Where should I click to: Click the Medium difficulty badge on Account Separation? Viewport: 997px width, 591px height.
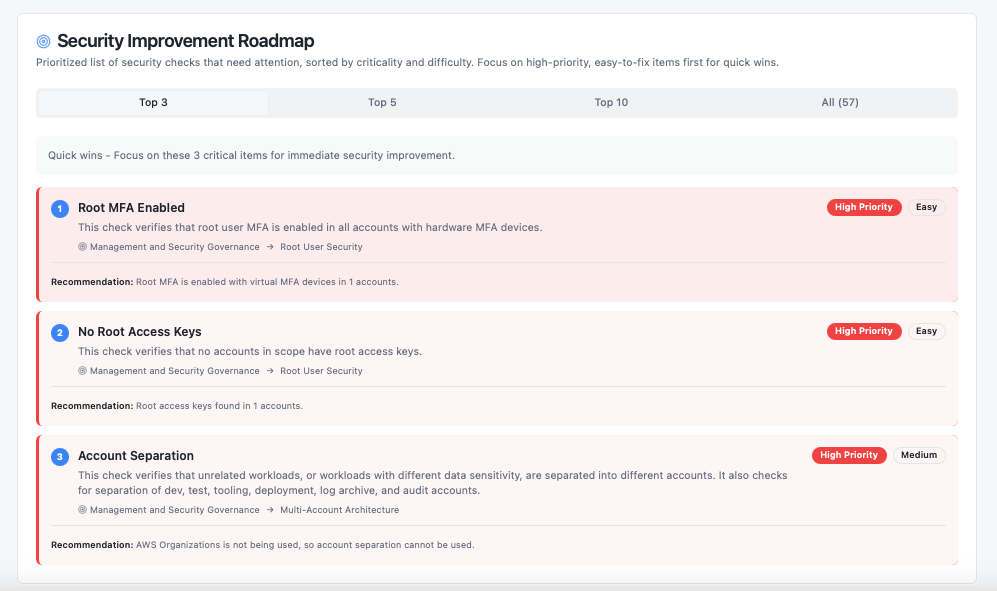click(919, 455)
